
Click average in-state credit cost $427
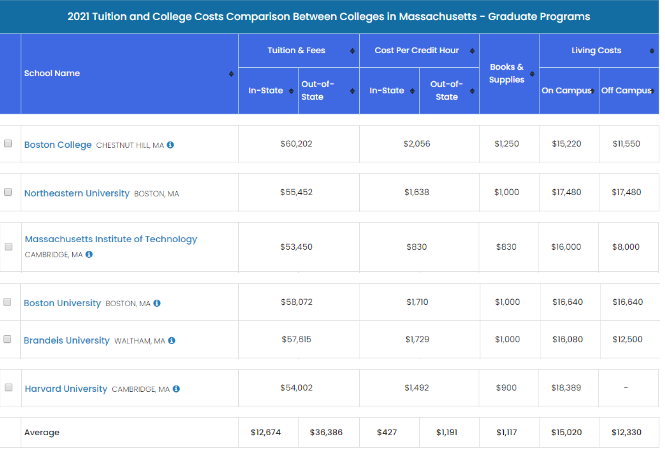click(387, 432)
